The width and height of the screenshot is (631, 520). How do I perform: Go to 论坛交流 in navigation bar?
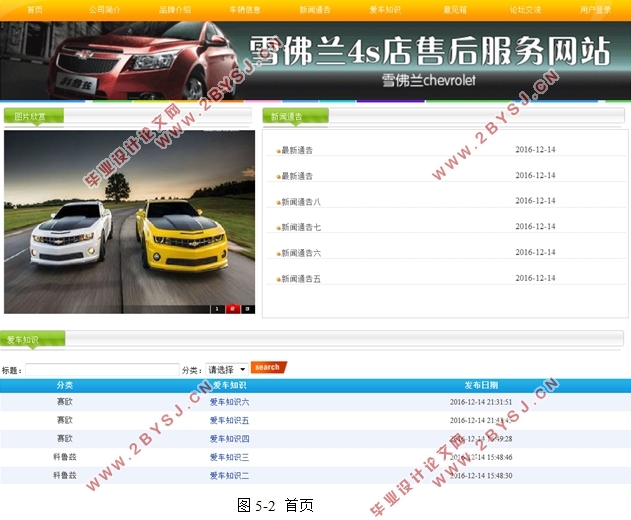525,10
